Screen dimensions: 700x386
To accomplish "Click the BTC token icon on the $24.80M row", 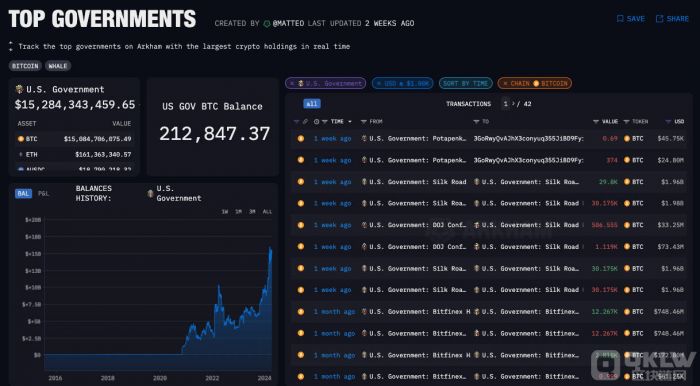I will pyautogui.click(x=627, y=160).
